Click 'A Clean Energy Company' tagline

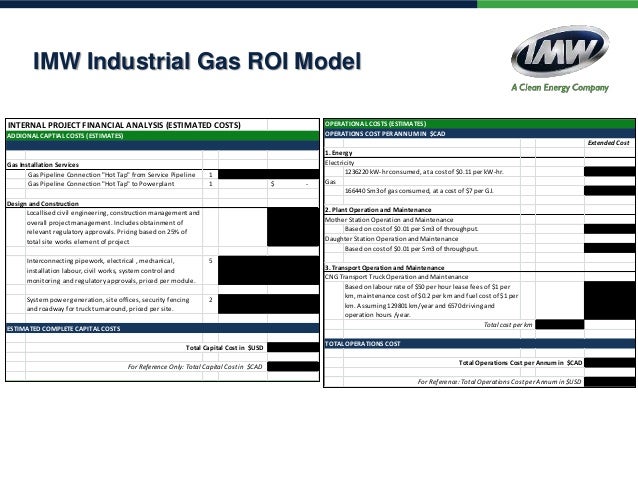[x=560, y=87]
